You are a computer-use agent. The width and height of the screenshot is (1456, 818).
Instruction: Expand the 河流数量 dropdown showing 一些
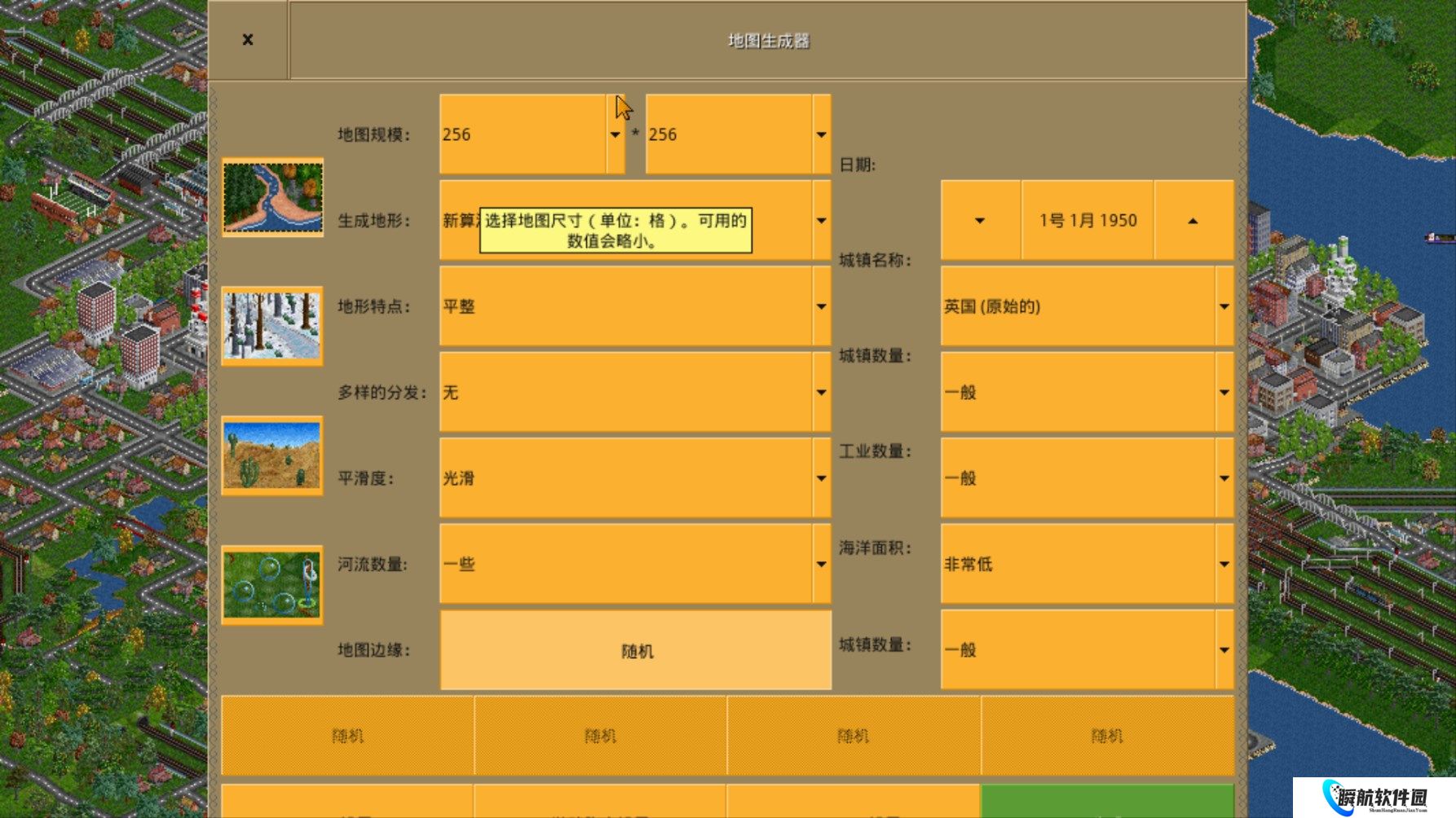point(634,565)
